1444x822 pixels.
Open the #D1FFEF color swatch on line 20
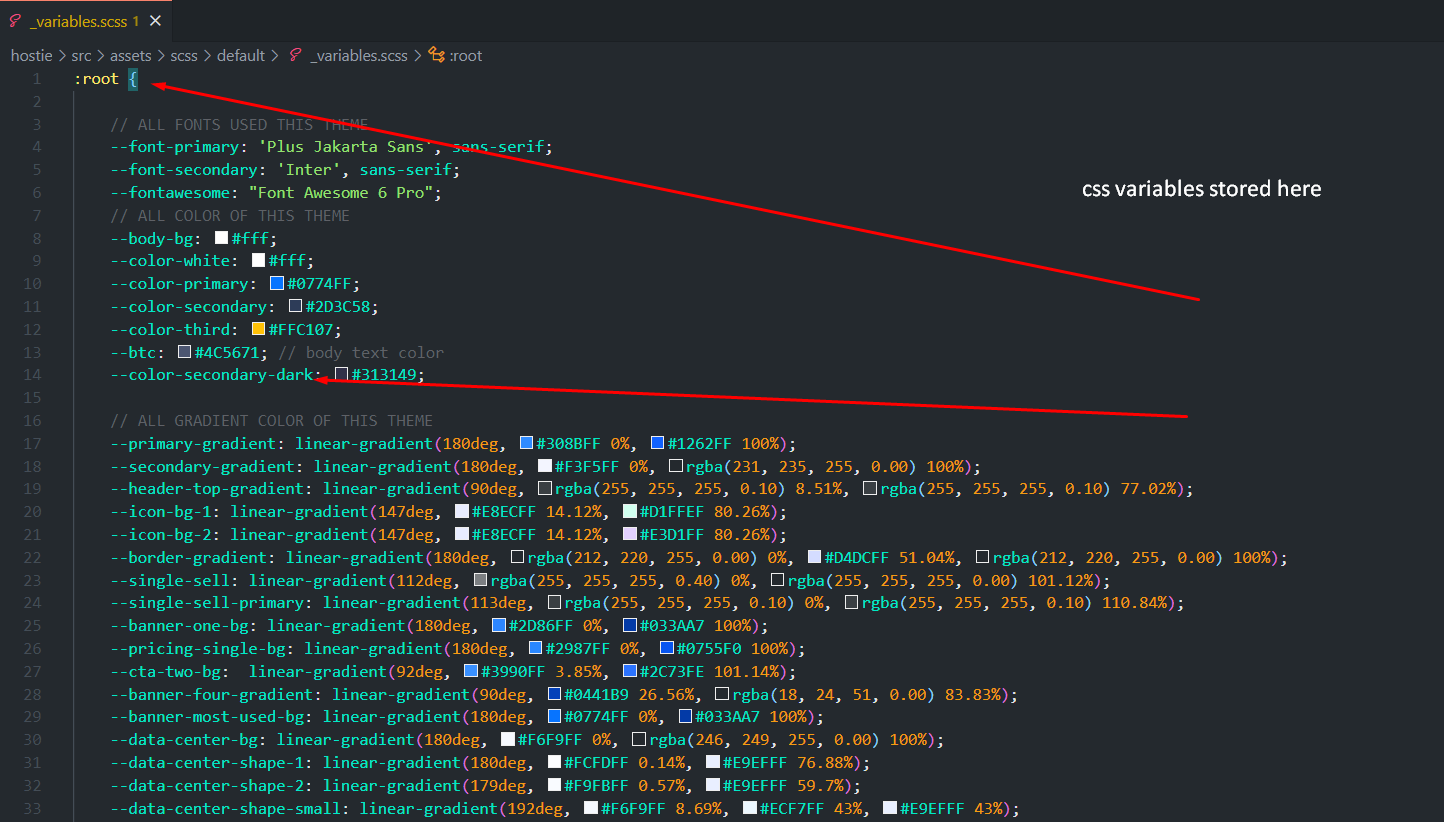[629, 512]
